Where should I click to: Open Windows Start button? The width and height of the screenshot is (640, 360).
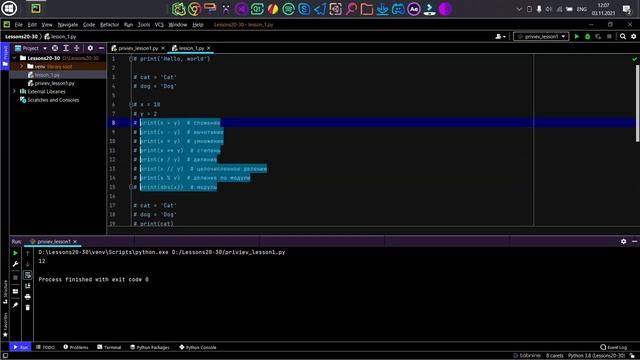9,9
